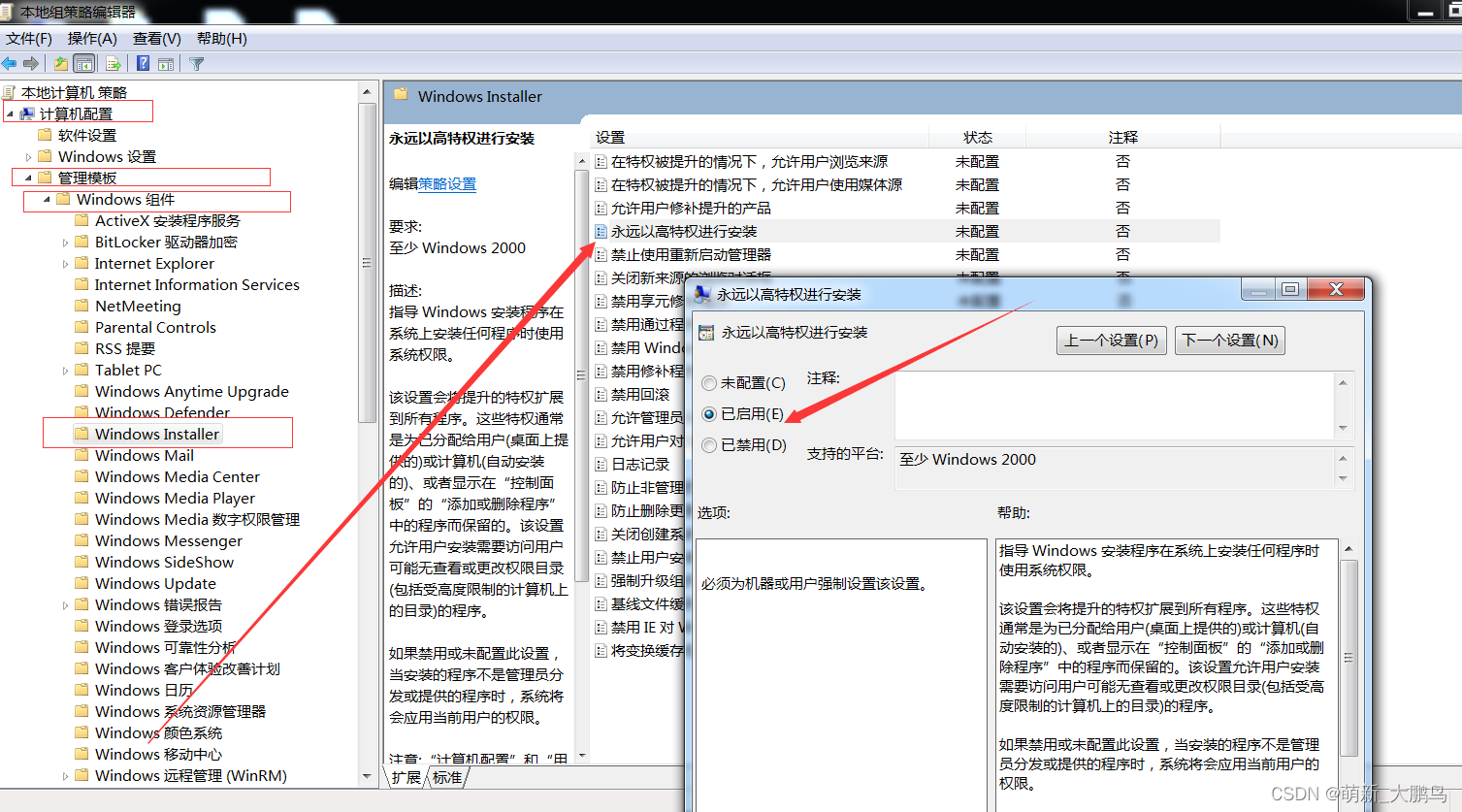Viewport: 1462px width, 812px height.
Task: Click the console tree vertical scrollbar thumb
Action: click(x=368, y=263)
